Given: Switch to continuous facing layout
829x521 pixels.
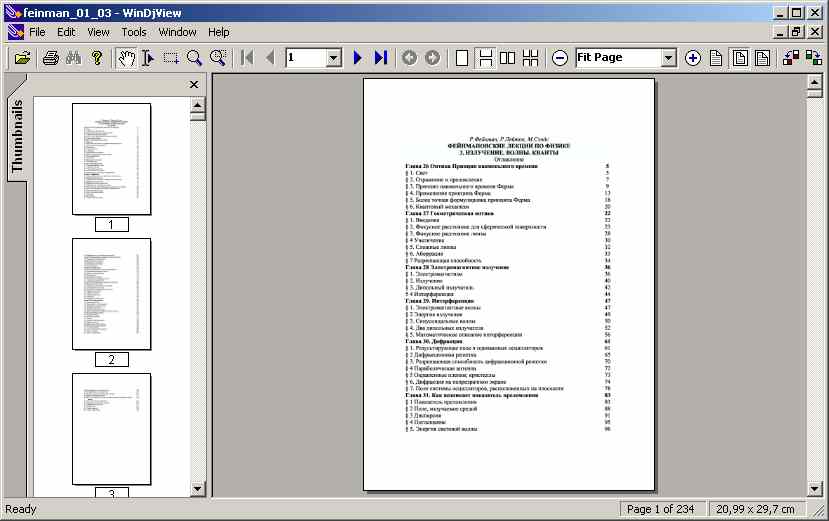Looking at the screenshot, I should pos(530,58).
